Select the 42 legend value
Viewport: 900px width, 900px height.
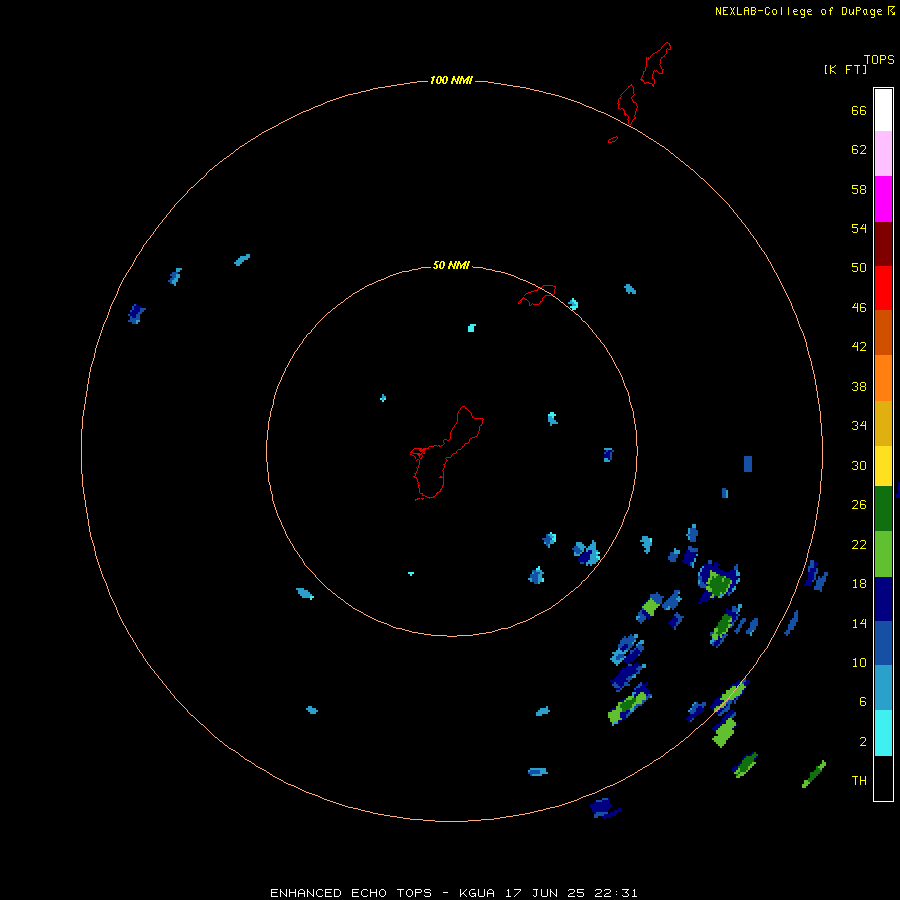click(859, 347)
